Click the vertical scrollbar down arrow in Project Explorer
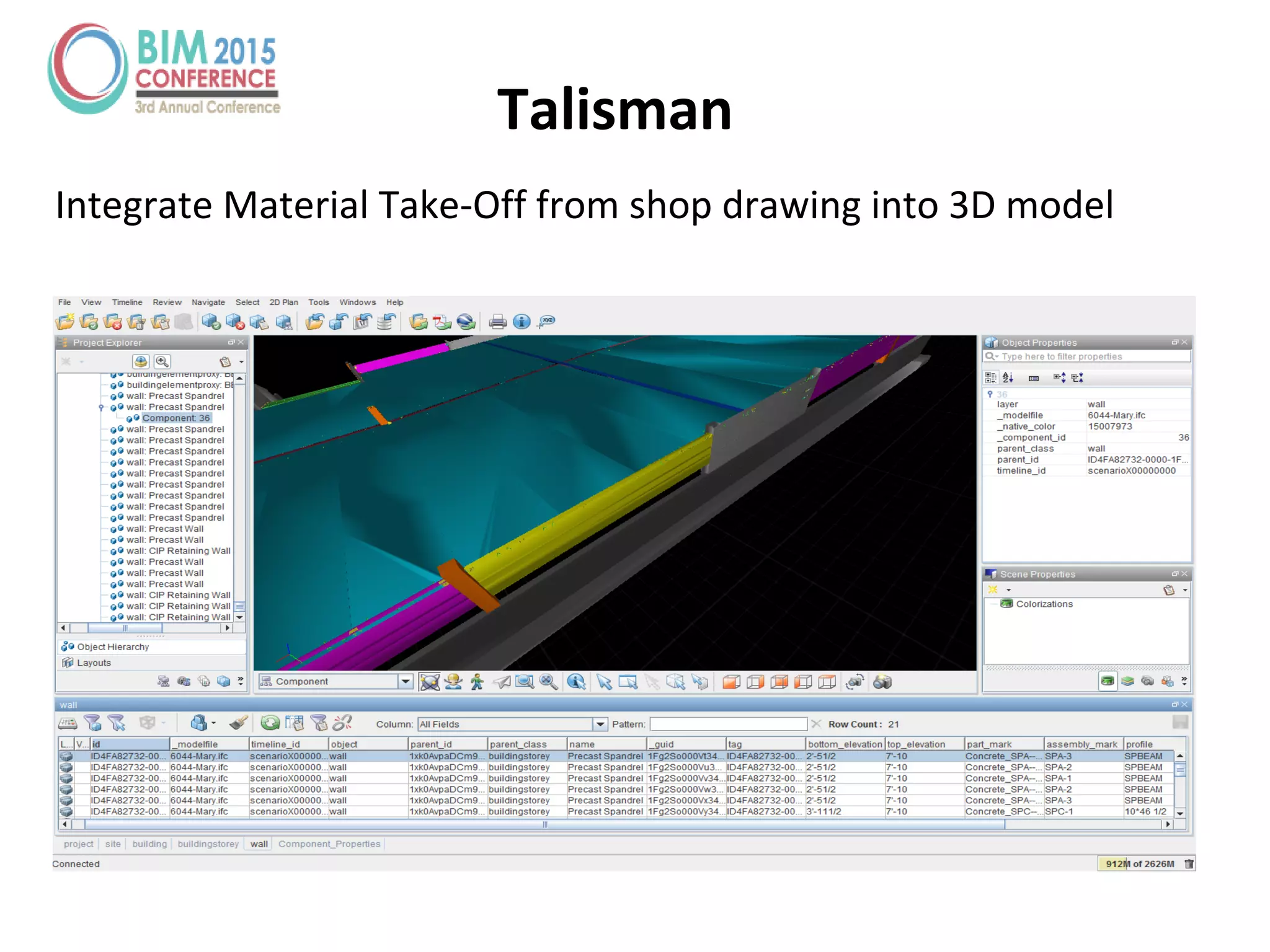The height and width of the screenshot is (952, 1270). (x=239, y=617)
